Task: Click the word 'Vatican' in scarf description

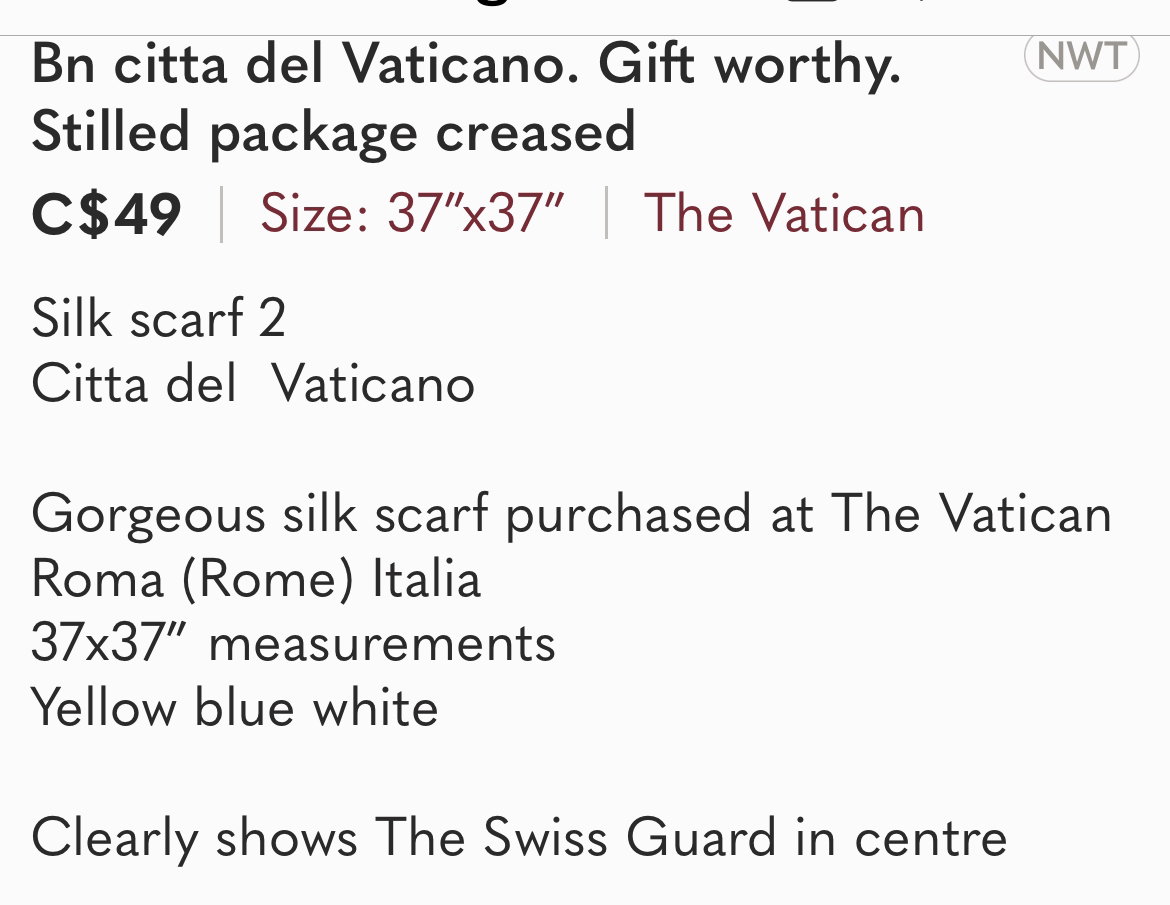Action: click(x=1025, y=514)
